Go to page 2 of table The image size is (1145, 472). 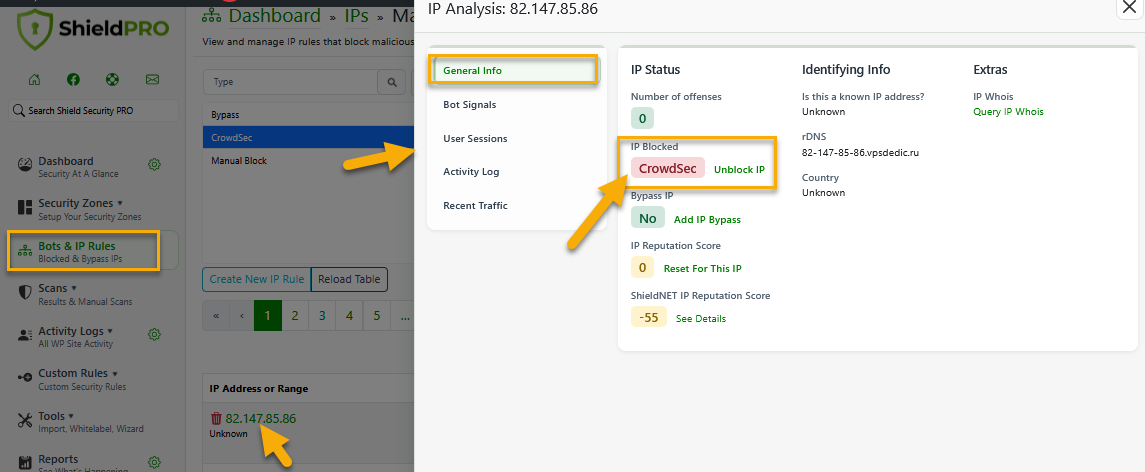pos(295,316)
